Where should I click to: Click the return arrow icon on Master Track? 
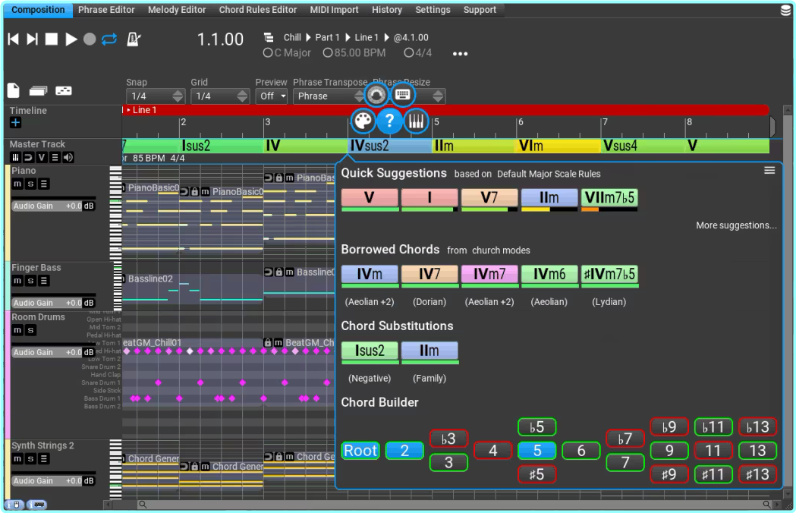(28, 157)
